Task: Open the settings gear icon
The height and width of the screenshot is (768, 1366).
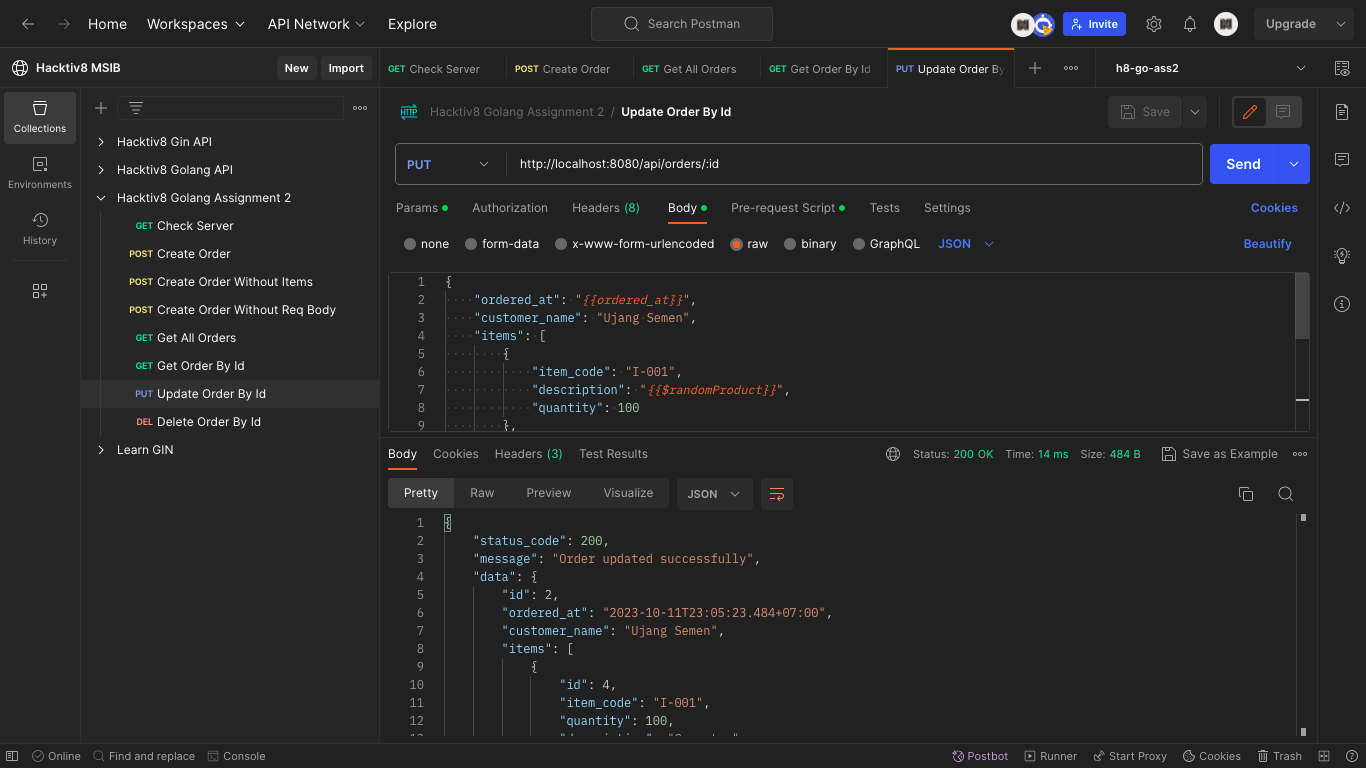Action: pos(1154,24)
